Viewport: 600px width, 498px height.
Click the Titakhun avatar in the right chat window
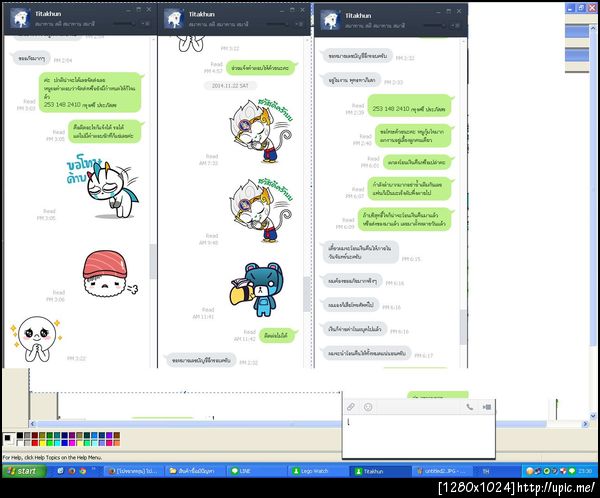click(x=330, y=20)
